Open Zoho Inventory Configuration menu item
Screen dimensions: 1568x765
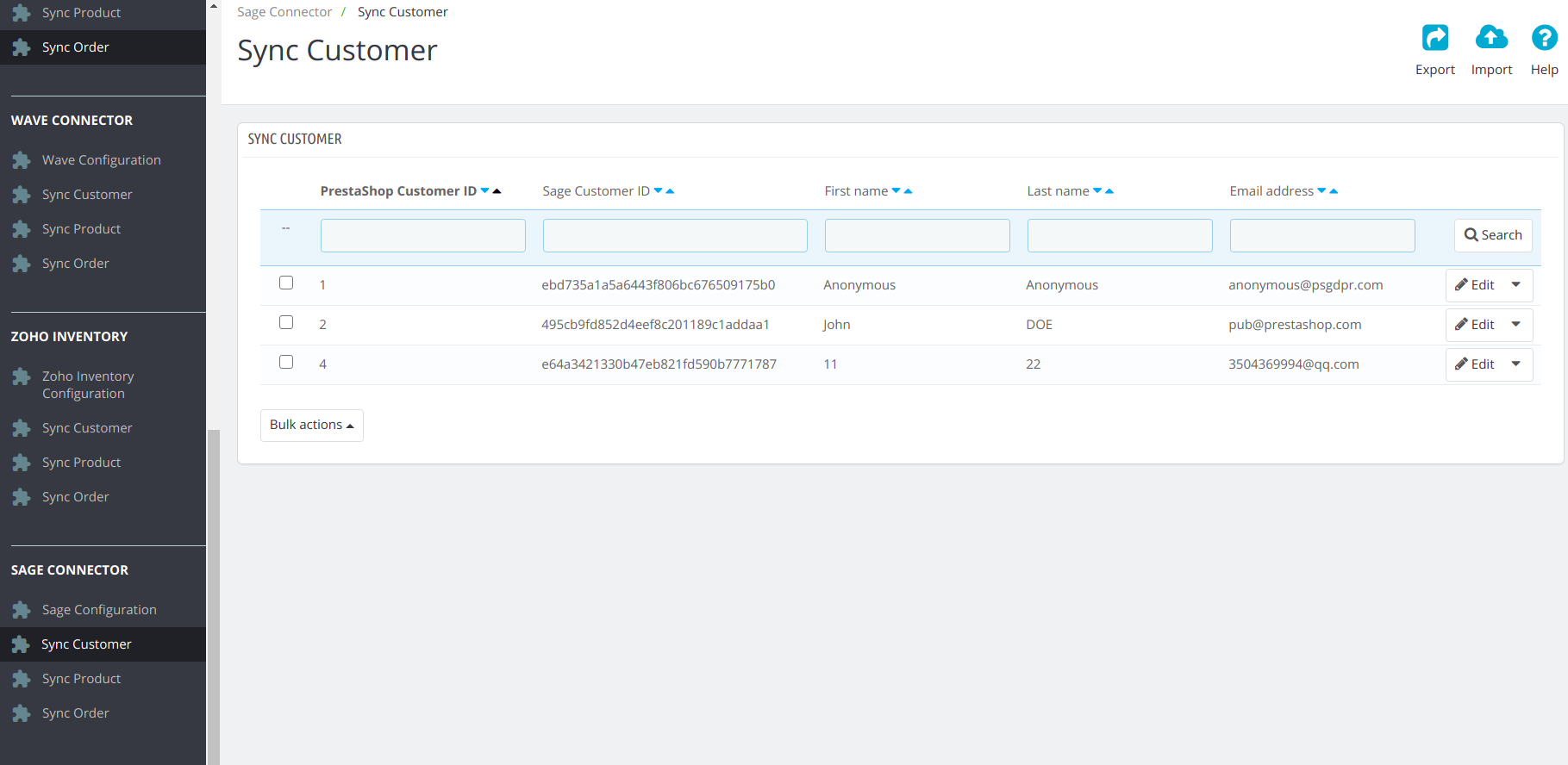[88, 385]
